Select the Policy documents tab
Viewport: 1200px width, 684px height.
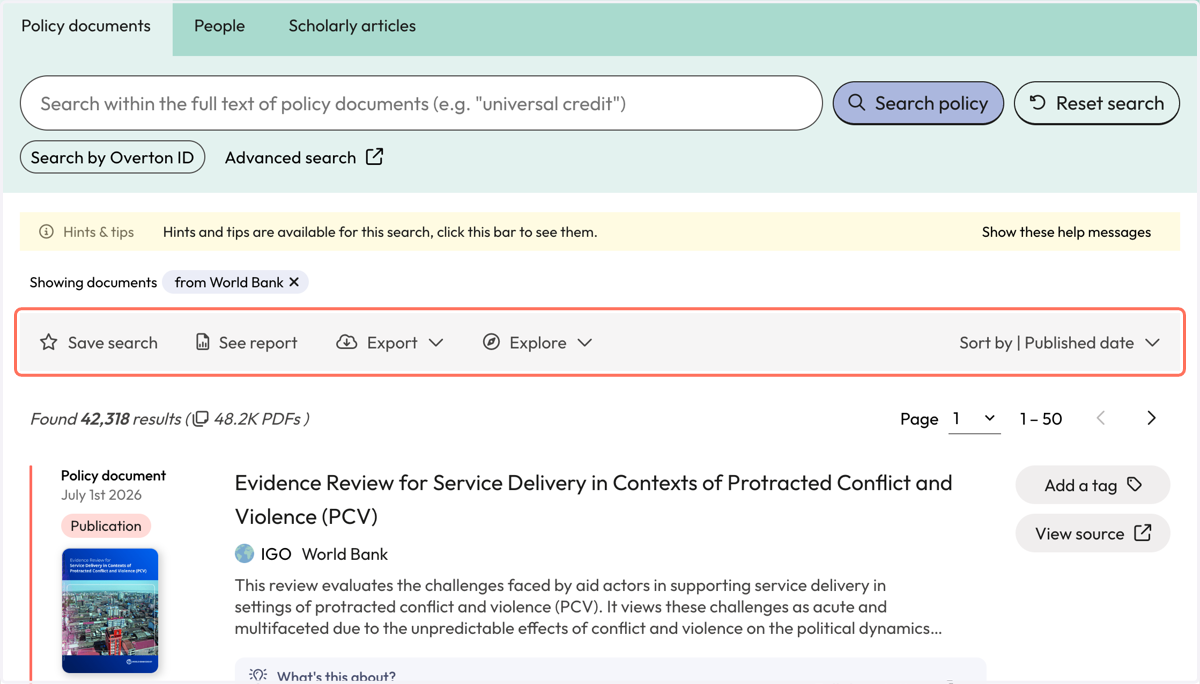86,26
